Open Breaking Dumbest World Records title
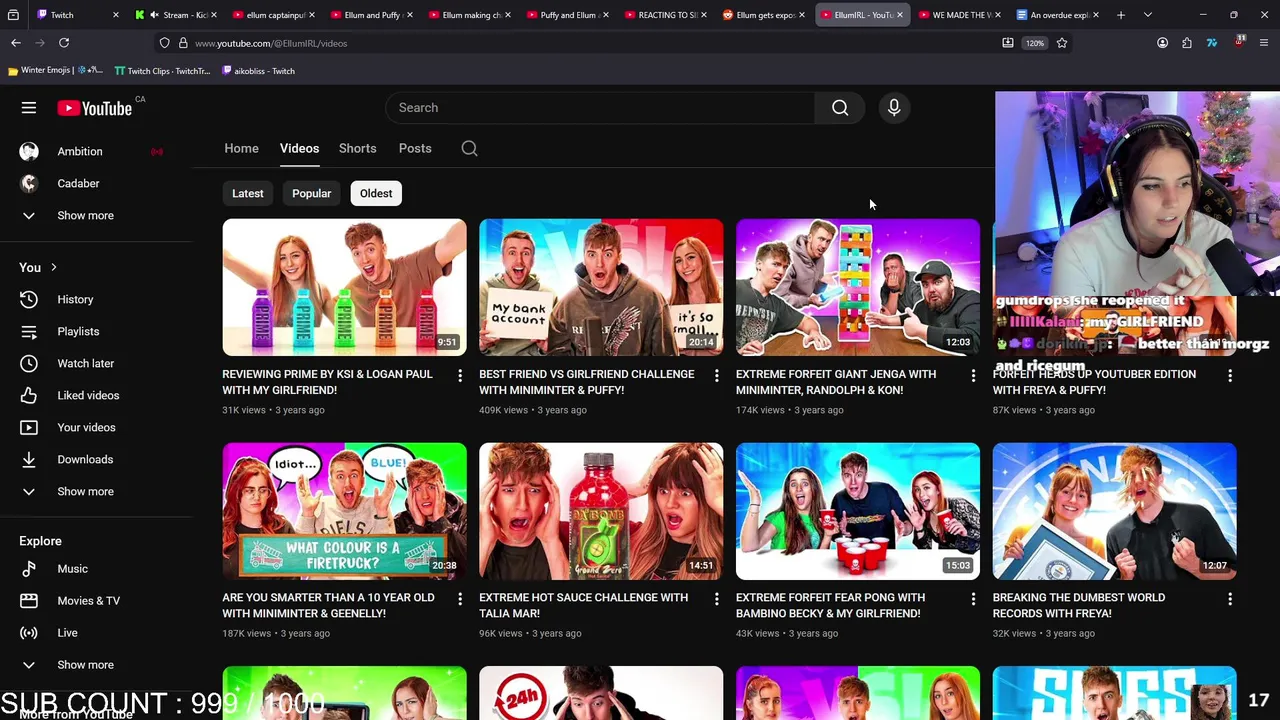Image resolution: width=1280 pixels, height=720 pixels. coord(1079,605)
